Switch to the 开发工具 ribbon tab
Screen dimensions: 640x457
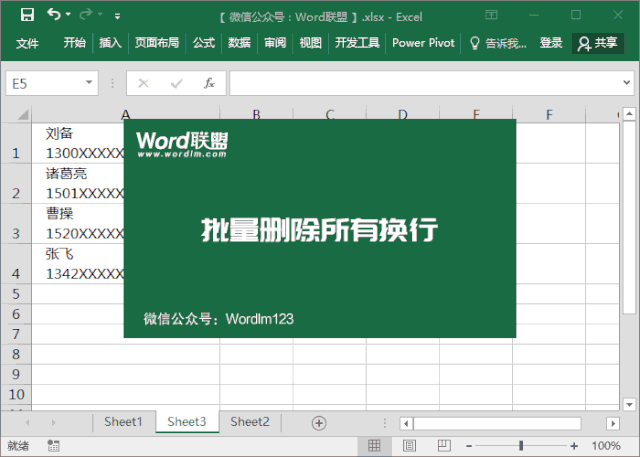click(x=357, y=43)
